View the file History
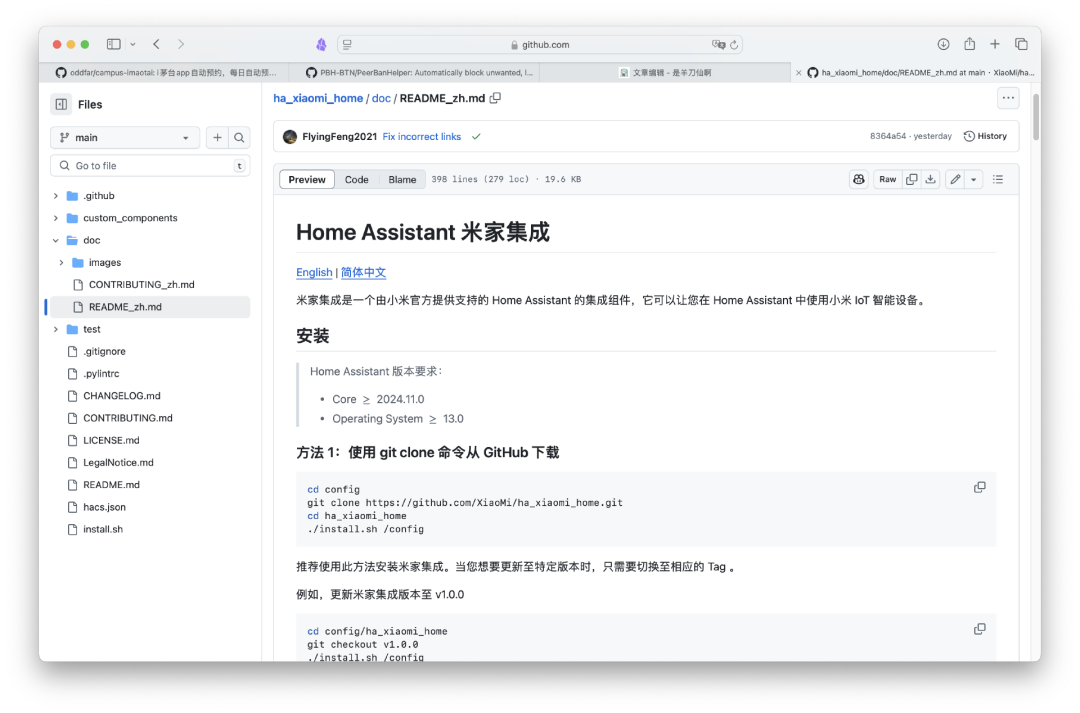The height and width of the screenshot is (713, 1080). pyautogui.click(x=985, y=136)
